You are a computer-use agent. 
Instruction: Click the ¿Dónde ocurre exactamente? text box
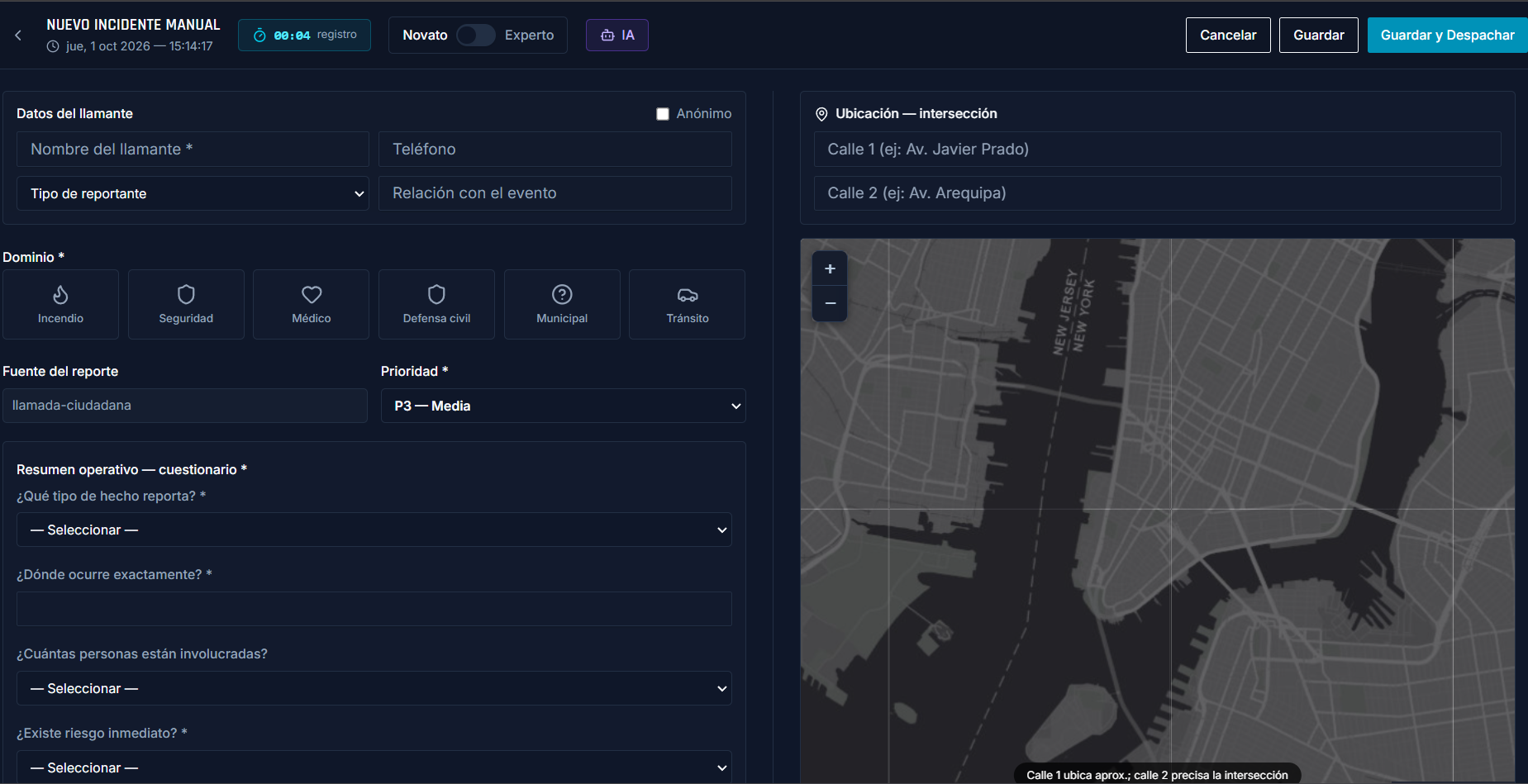[374, 609]
